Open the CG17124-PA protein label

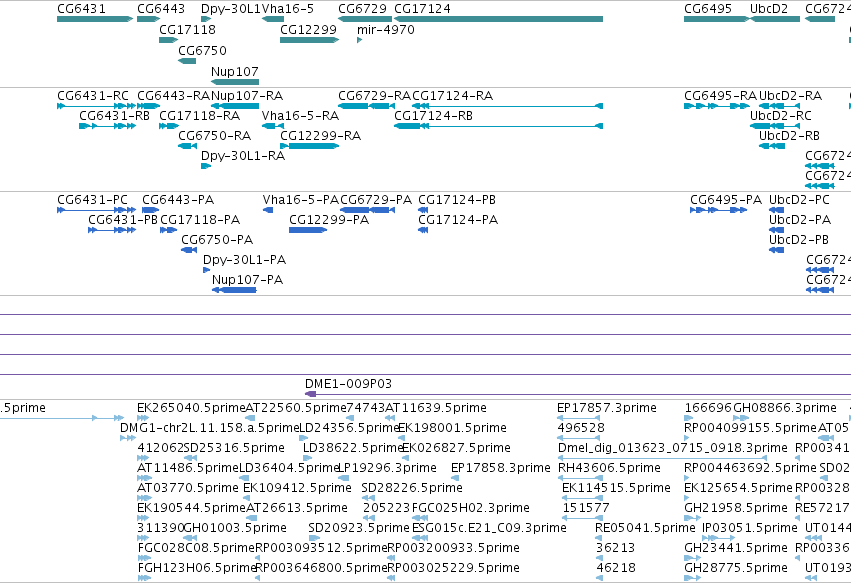coord(458,220)
